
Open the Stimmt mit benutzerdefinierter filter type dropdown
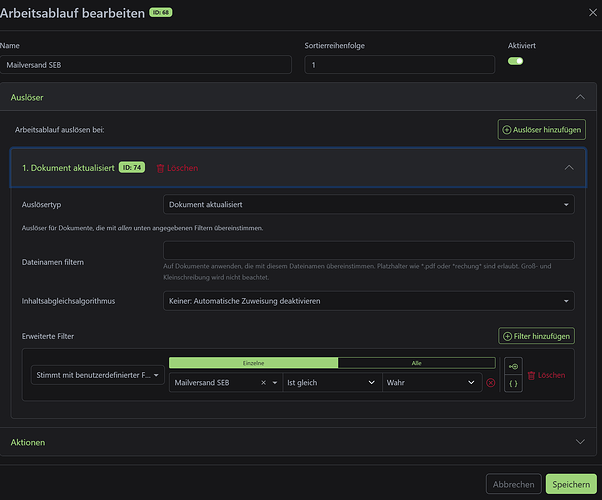98,375
